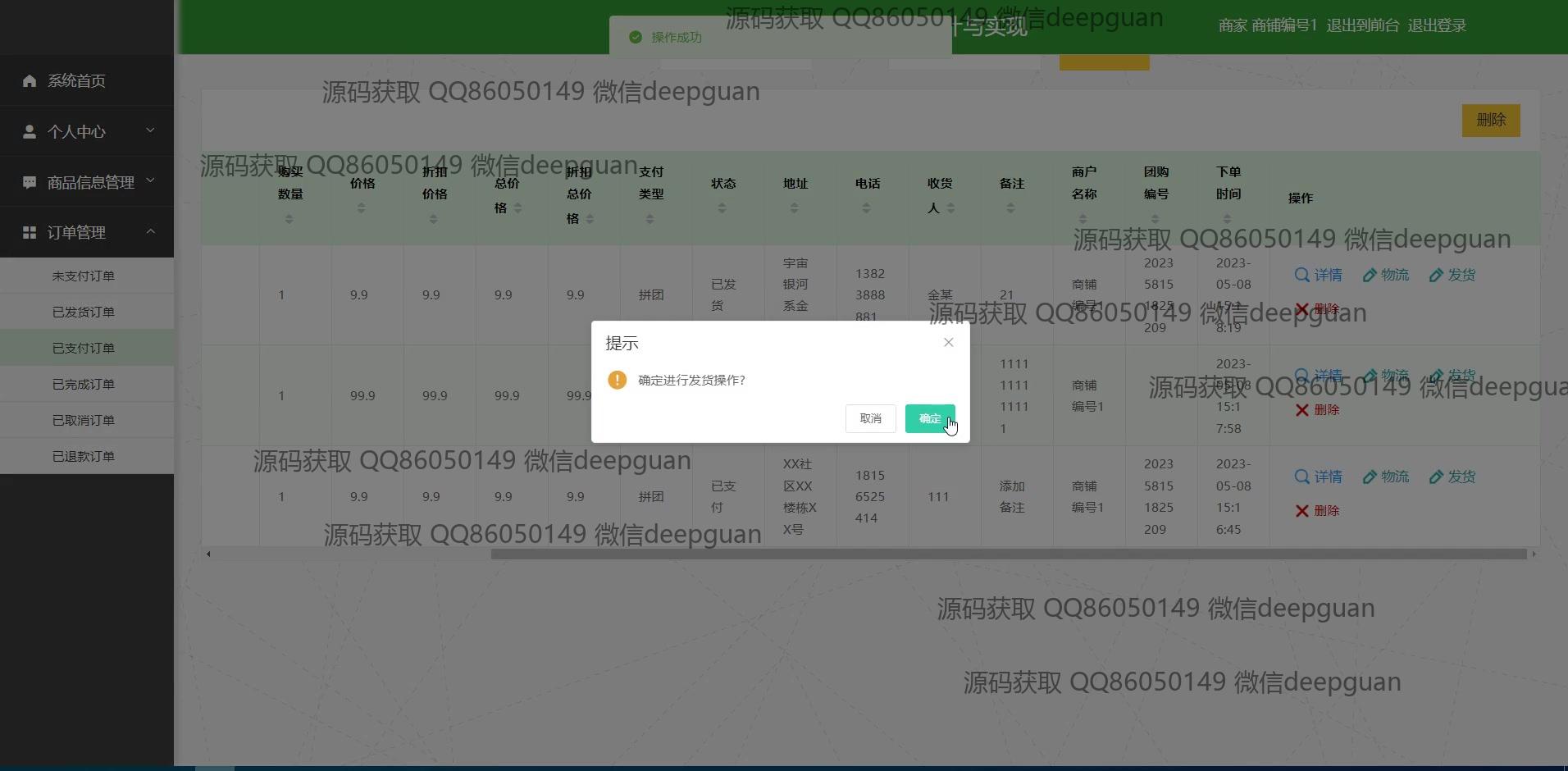Screen dimensions: 1568x771
Task: Click 退出登录 link in header
Action: [x=1436, y=25]
